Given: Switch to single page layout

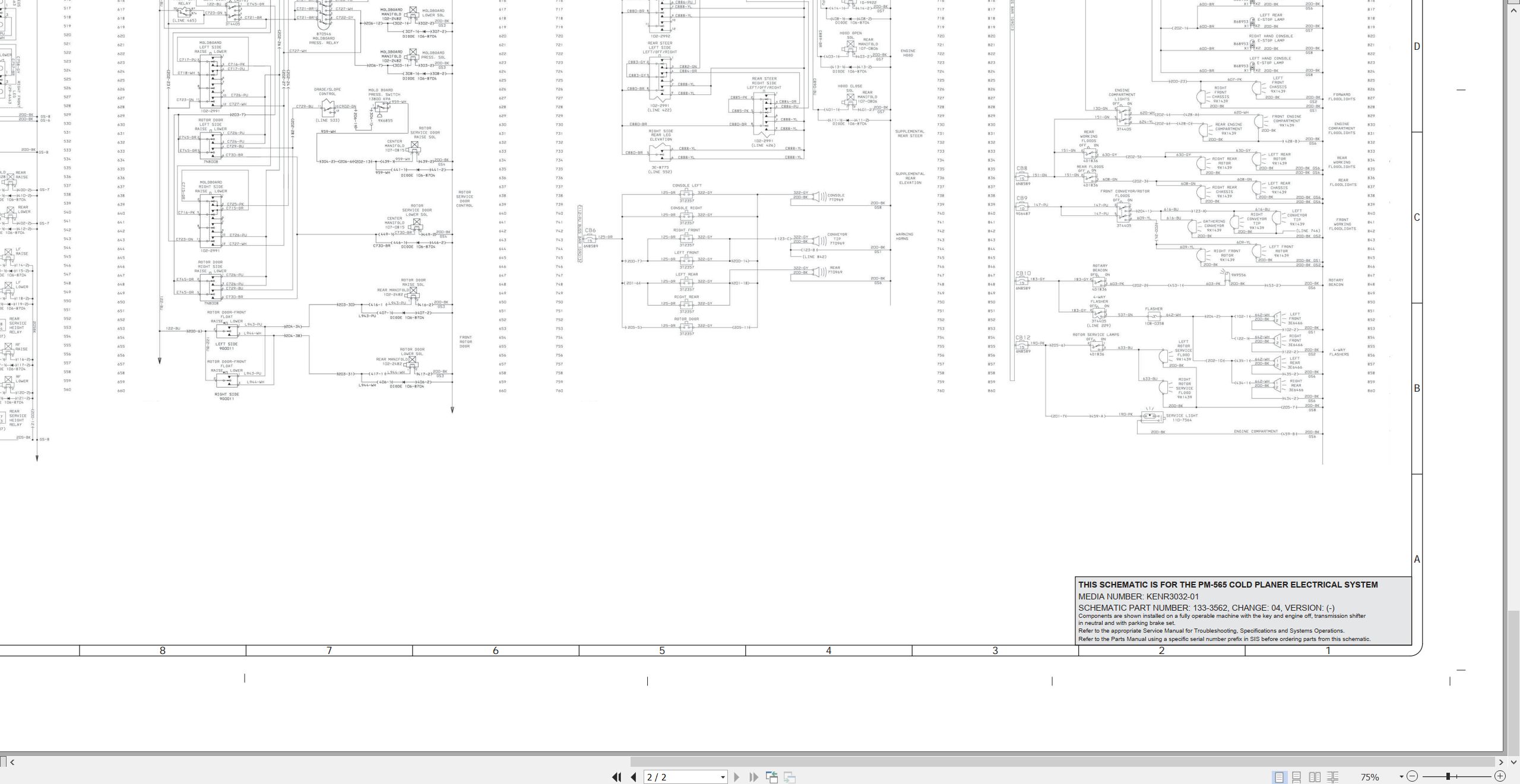Looking at the screenshot, I should pyautogui.click(x=1279, y=777).
